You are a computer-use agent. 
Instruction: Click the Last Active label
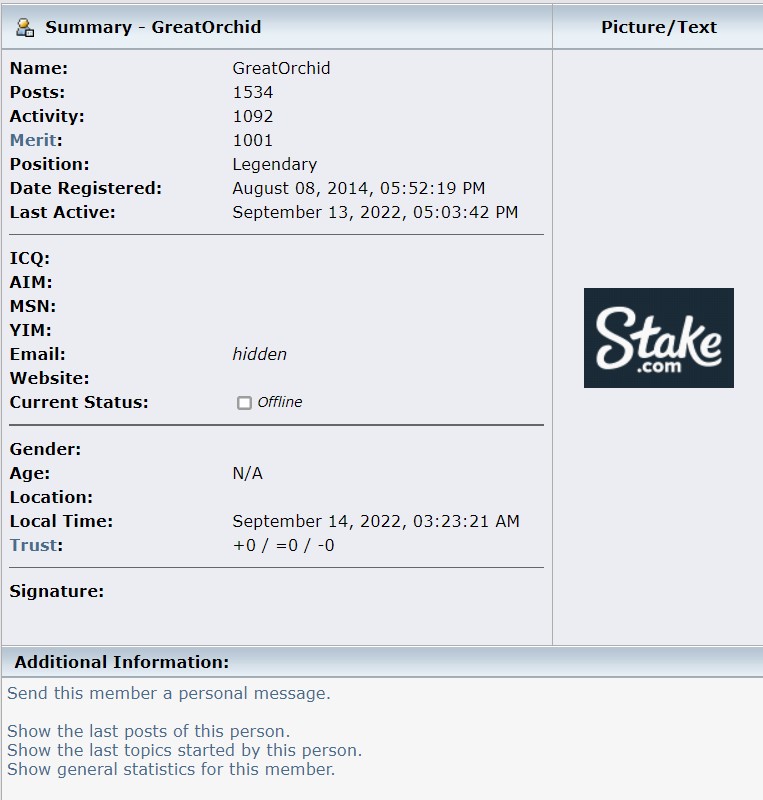click(62, 212)
